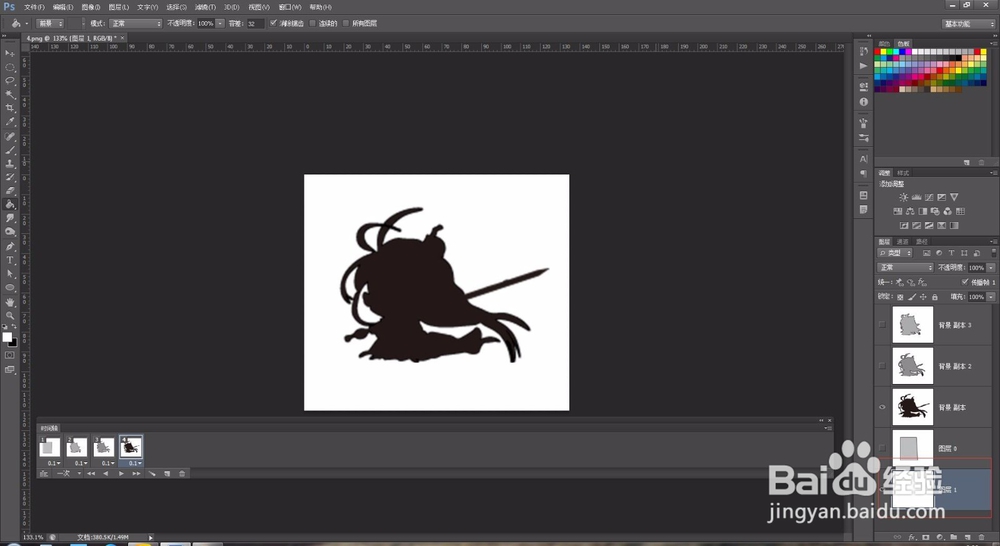Select timeline frame 2 thumbnail
The width and height of the screenshot is (1000, 546).
point(77,446)
